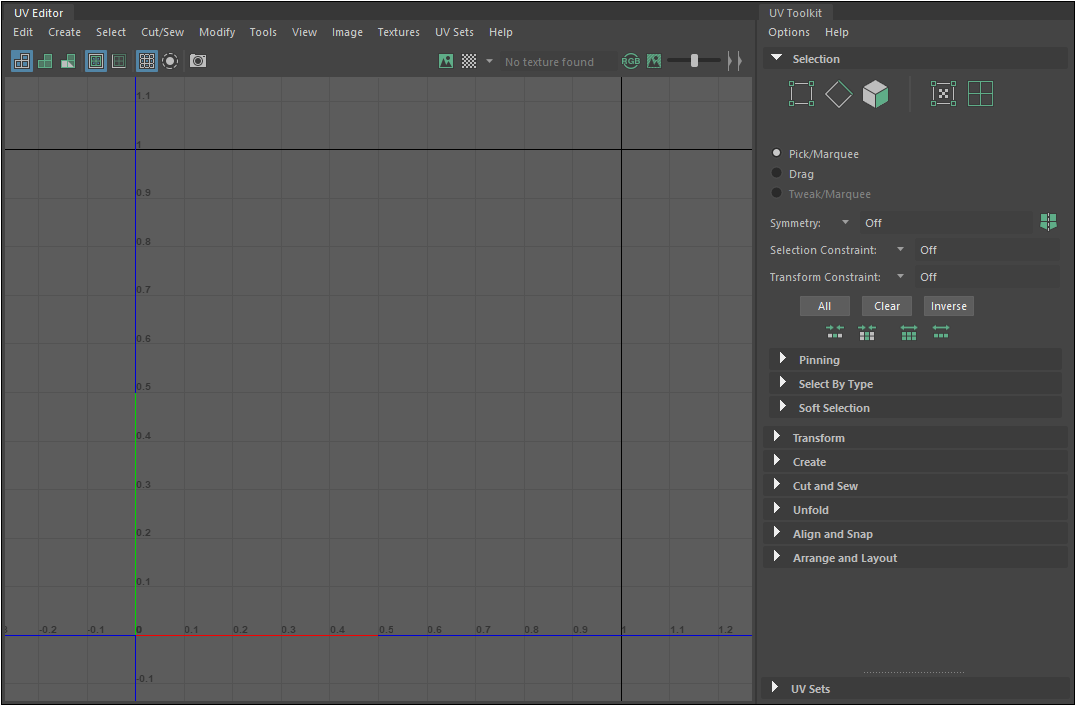This screenshot has width=1076, height=706.
Task: Select the Edge selection mode icon
Action: pyautogui.click(x=838, y=94)
